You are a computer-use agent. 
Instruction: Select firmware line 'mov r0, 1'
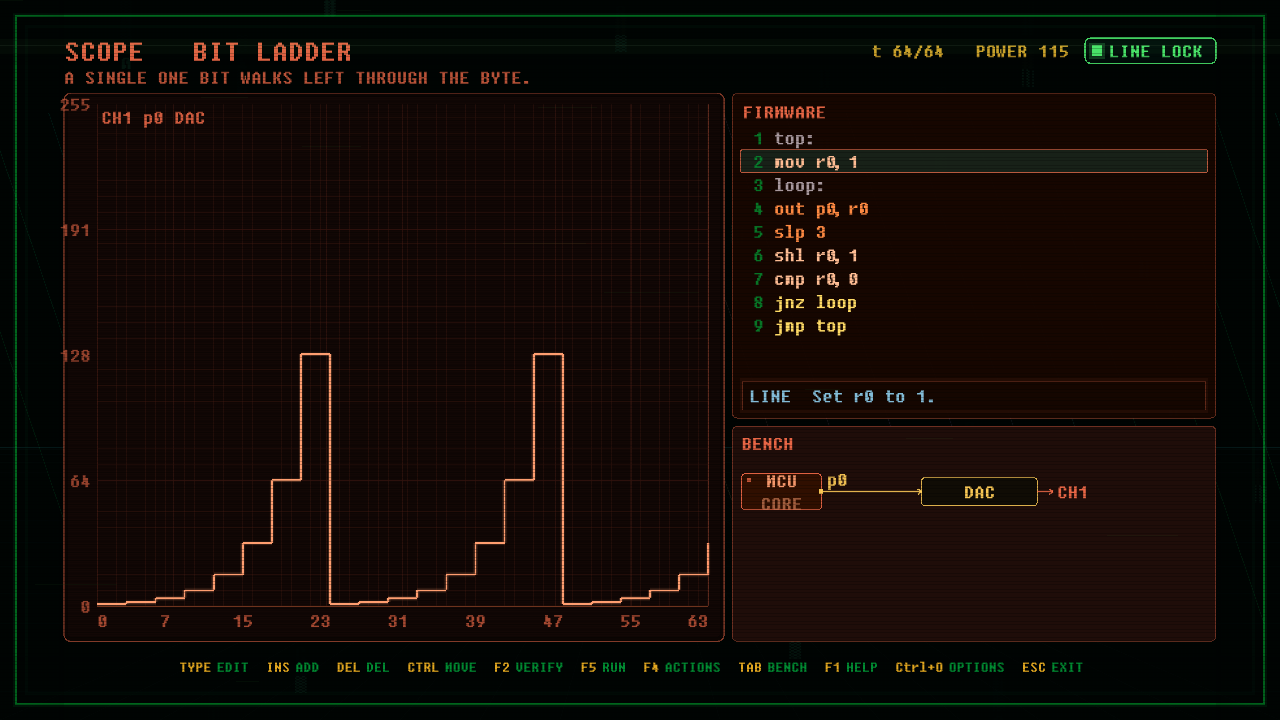[x=974, y=162]
